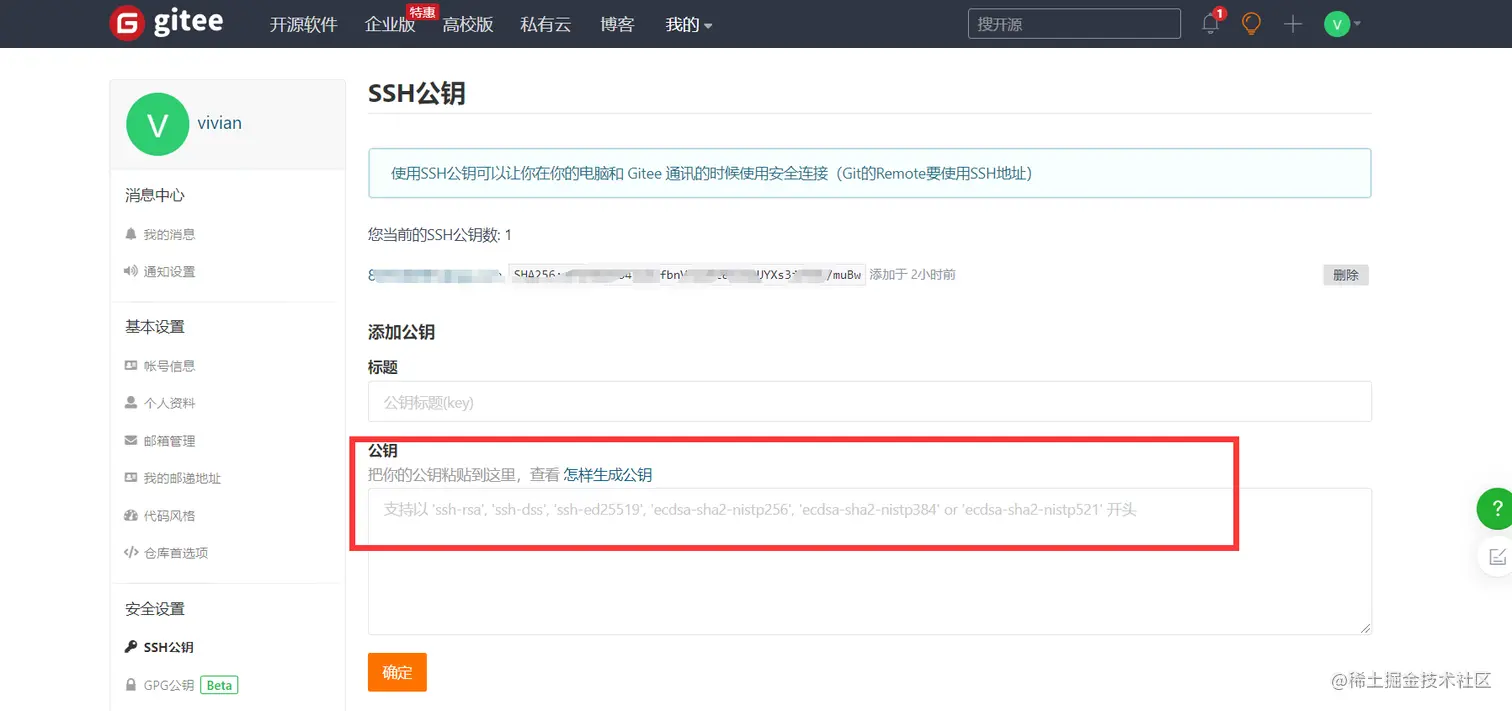Open the Gitee logo homepage
1512x711 pixels.
tap(166, 23)
